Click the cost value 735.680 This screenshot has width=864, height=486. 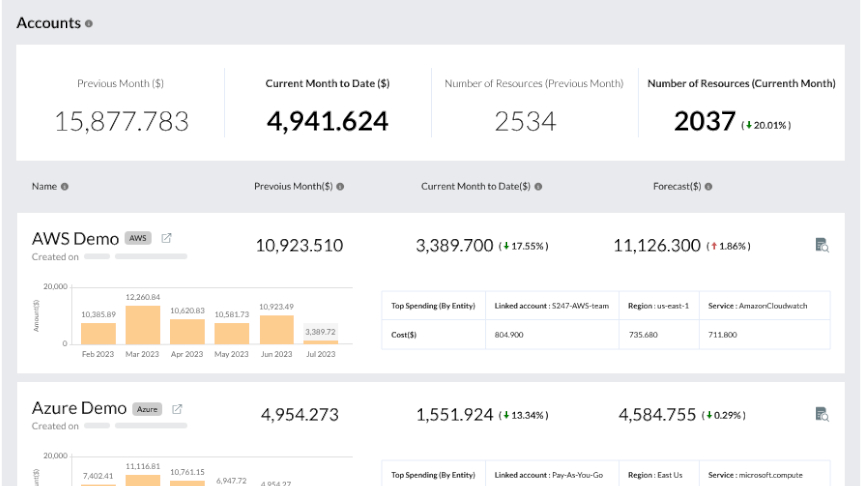pyautogui.click(x=643, y=334)
